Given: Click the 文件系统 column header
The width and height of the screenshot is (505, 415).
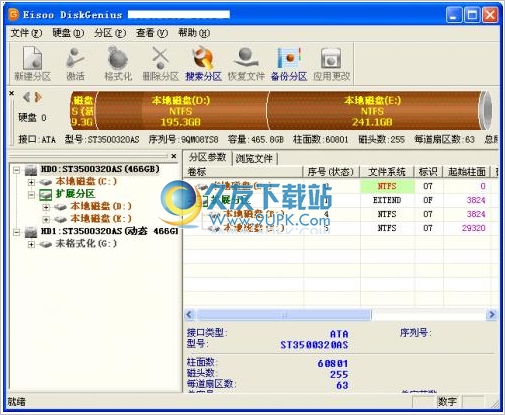Looking at the screenshot, I should (387, 172).
